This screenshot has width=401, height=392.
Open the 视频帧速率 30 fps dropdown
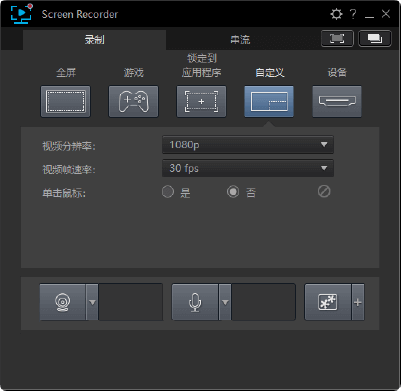click(x=248, y=168)
